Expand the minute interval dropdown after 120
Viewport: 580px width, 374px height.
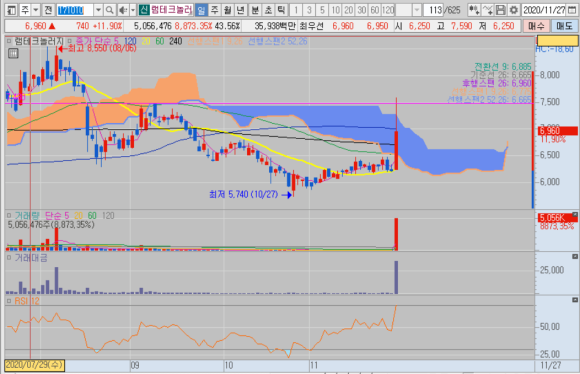(x=417, y=10)
